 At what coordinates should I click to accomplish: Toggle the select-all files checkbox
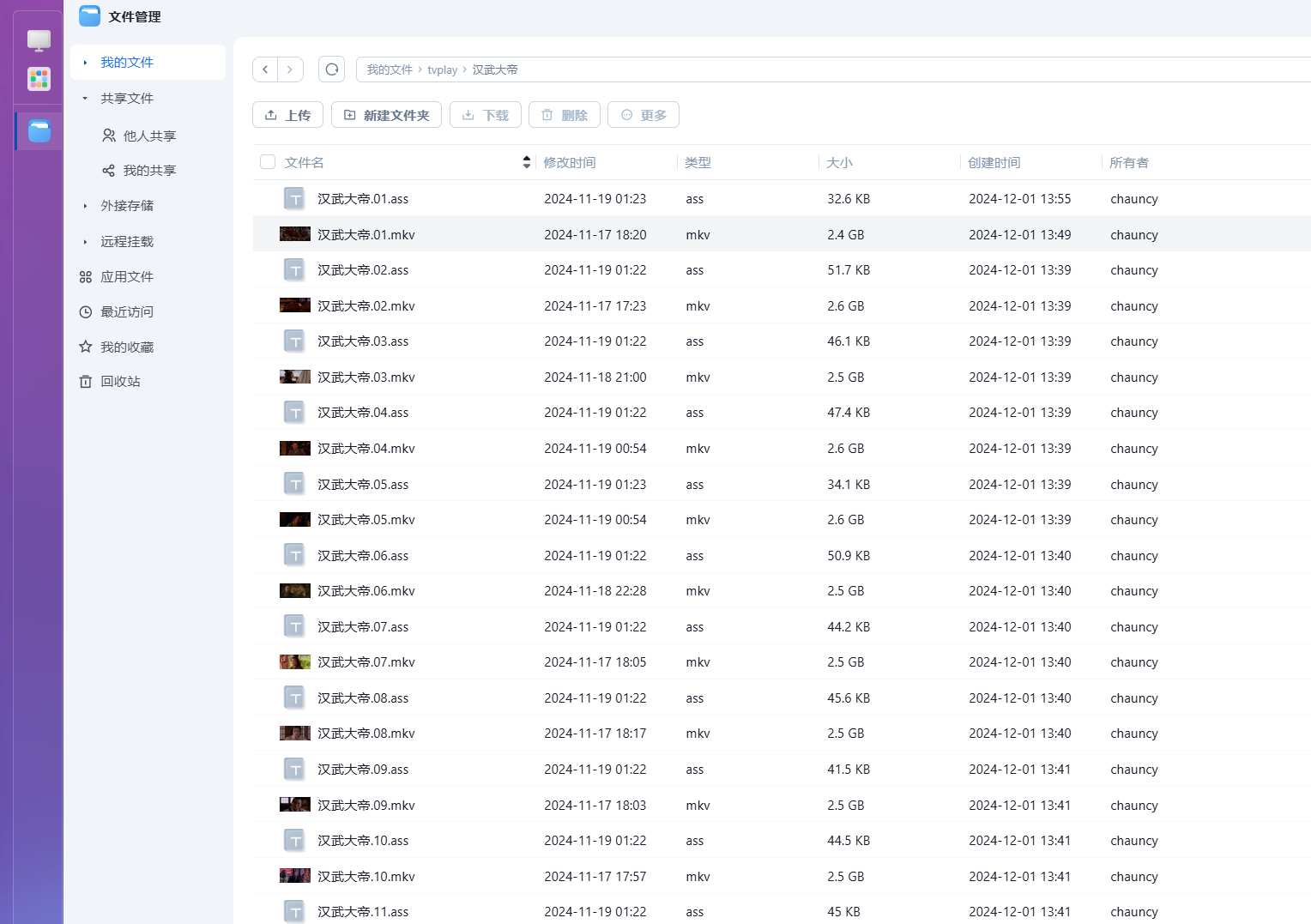(268, 162)
